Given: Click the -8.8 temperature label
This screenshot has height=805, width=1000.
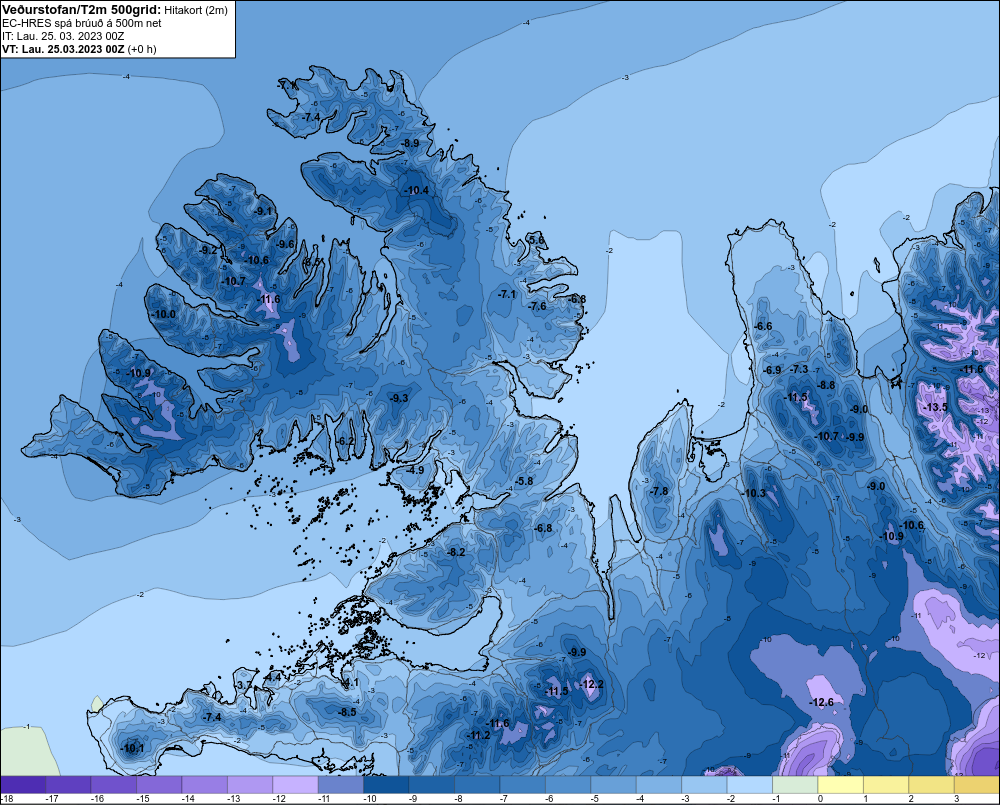Looking at the screenshot, I should pyautogui.click(x=826, y=385).
